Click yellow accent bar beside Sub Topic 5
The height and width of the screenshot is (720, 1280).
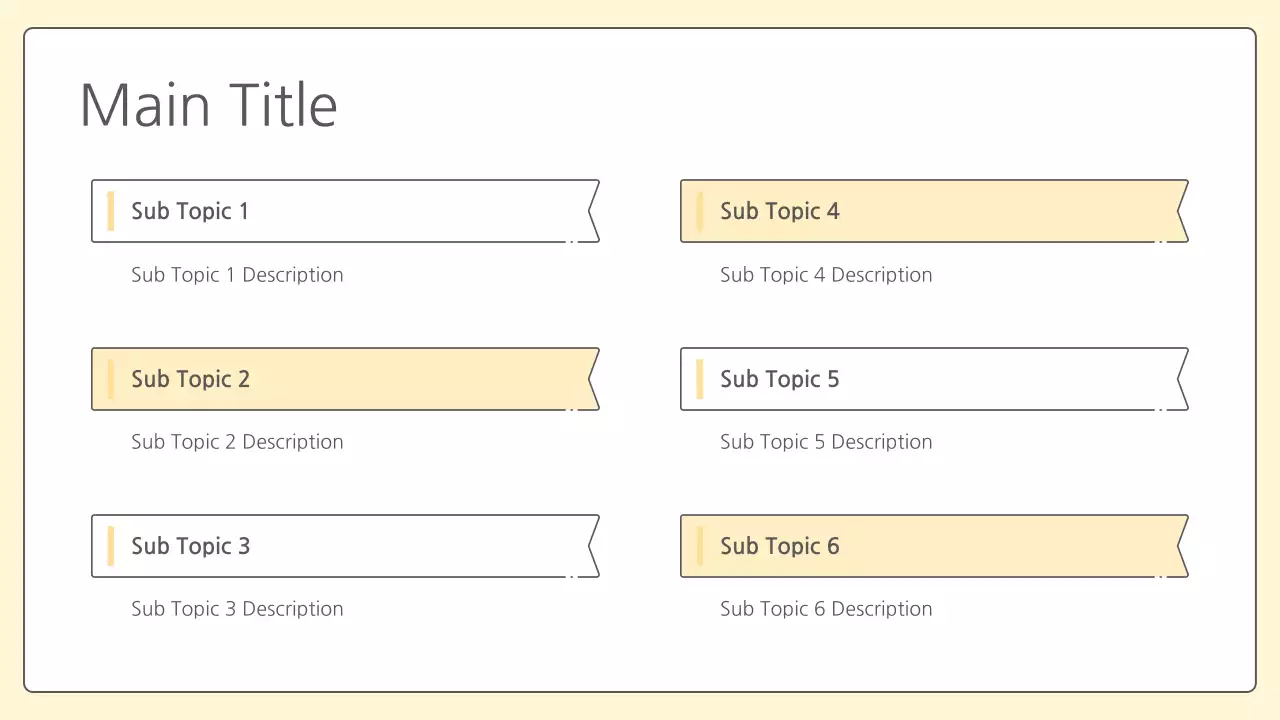(x=700, y=379)
